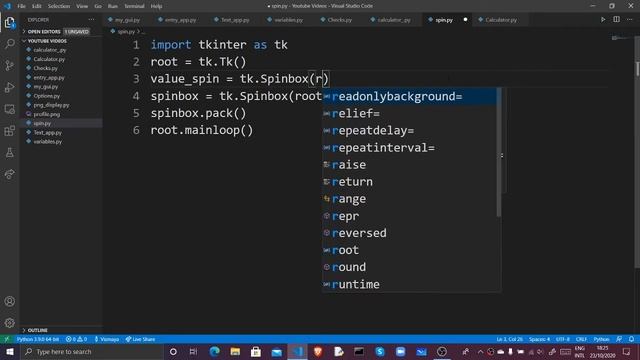Open profile.png in Explorer
Viewport: 640px width, 360px height.
point(47,114)
